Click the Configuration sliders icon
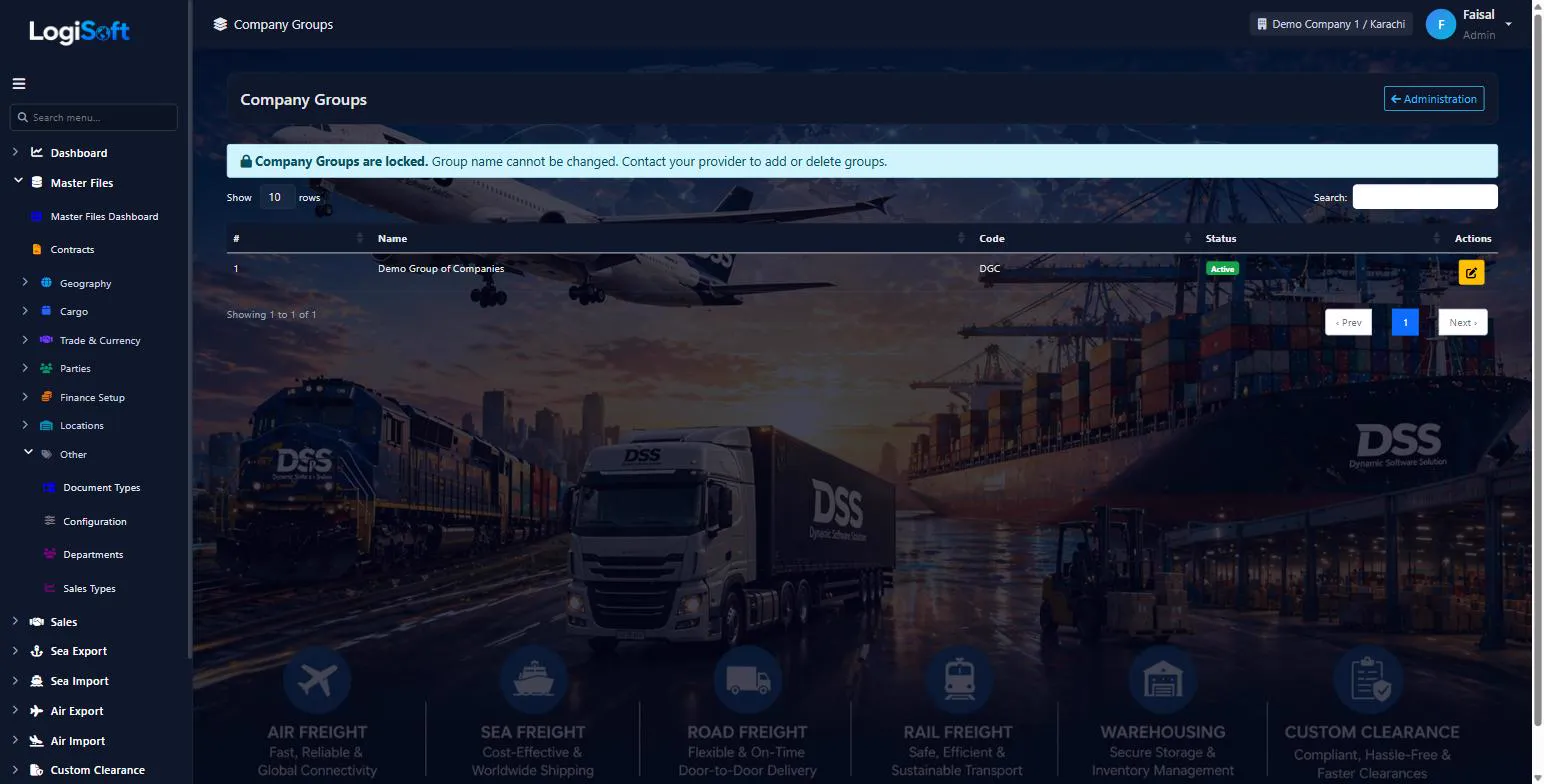The image size is (1544, 784). [49, 521]
